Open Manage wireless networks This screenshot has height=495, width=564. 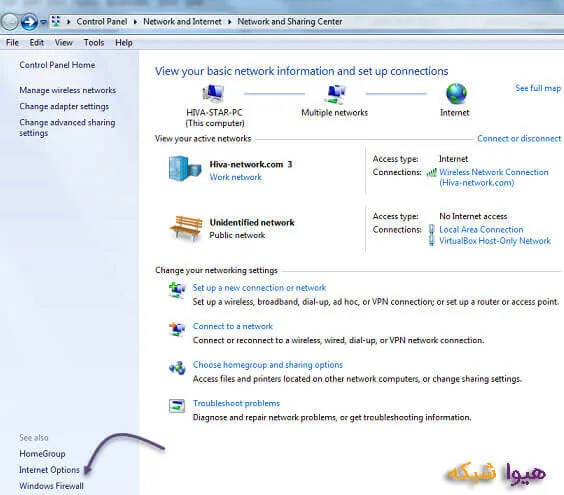tap(68, 90)
